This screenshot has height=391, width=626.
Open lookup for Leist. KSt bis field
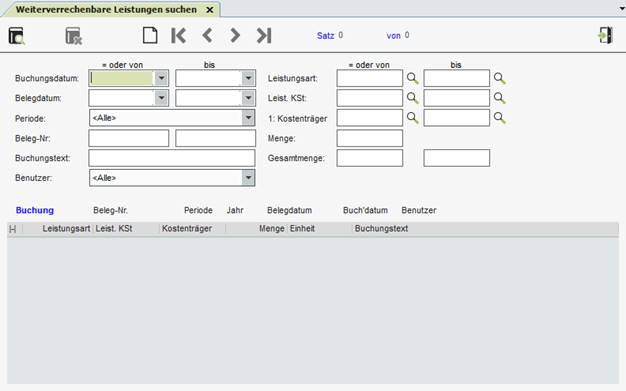499,98
